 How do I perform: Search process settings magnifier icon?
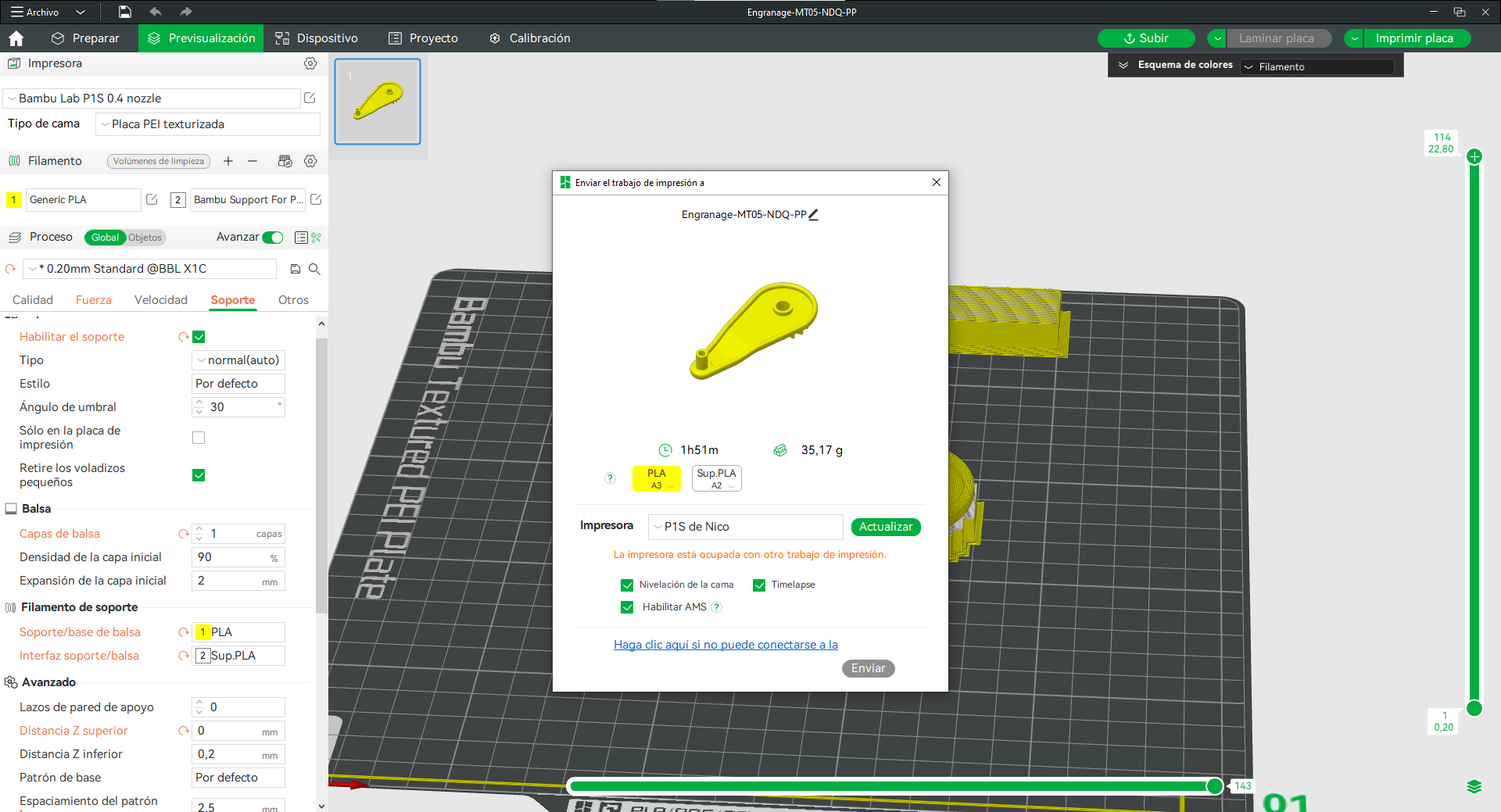click(x=314, y=269)
